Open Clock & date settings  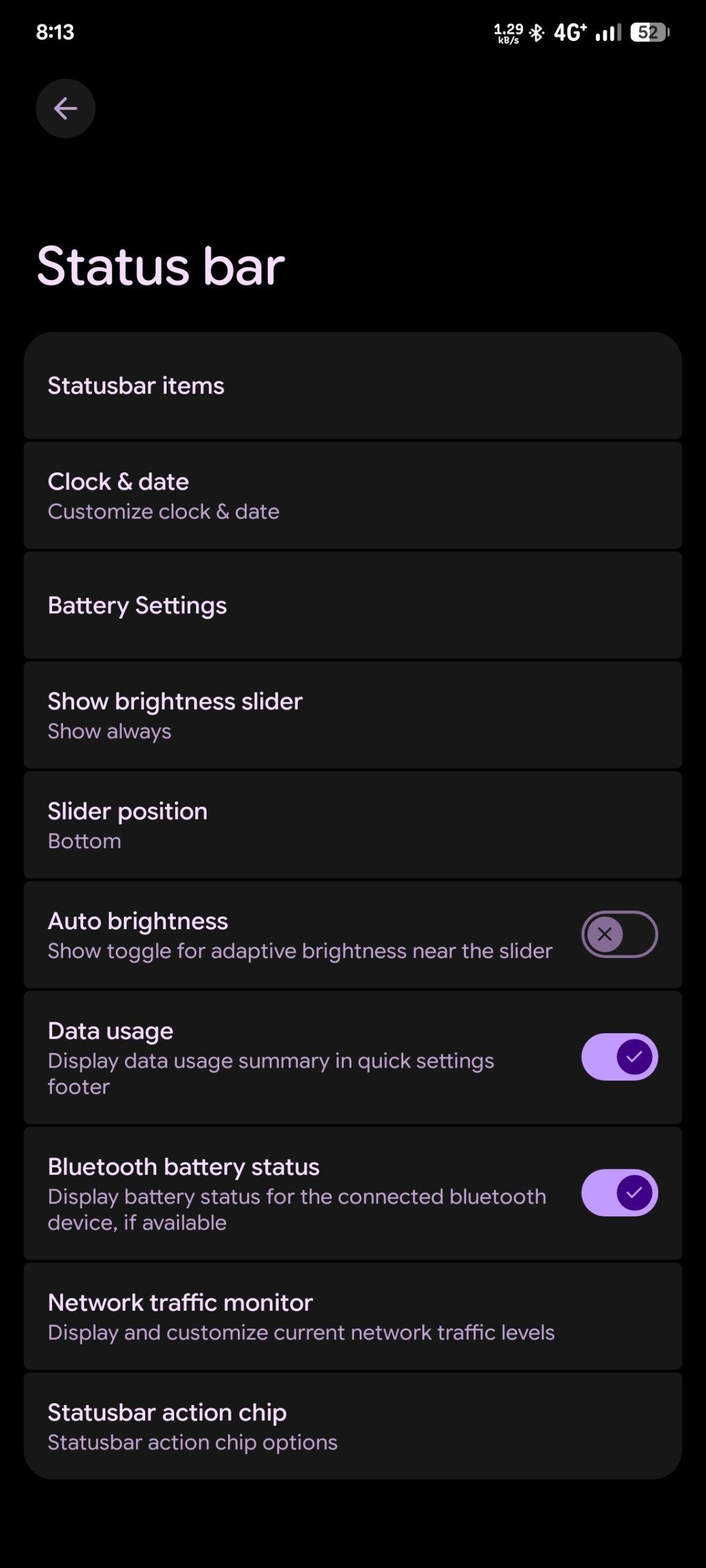(x=352, y=495)
